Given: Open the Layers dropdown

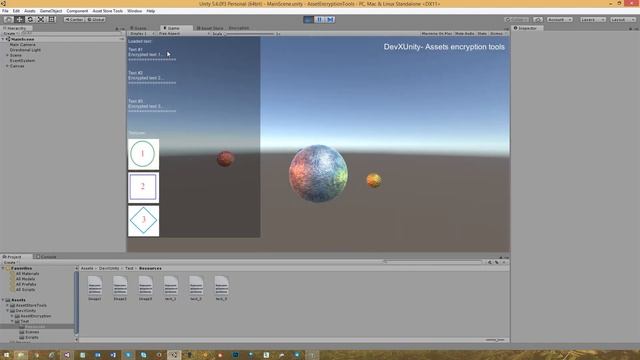Looking at the screenshot, I should tap(592, 19).
